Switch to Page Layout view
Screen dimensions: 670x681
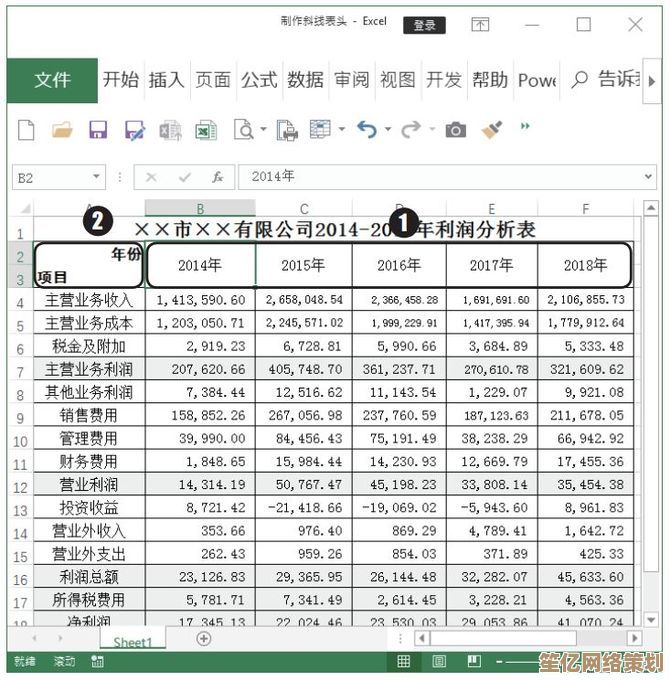(439, 661)
